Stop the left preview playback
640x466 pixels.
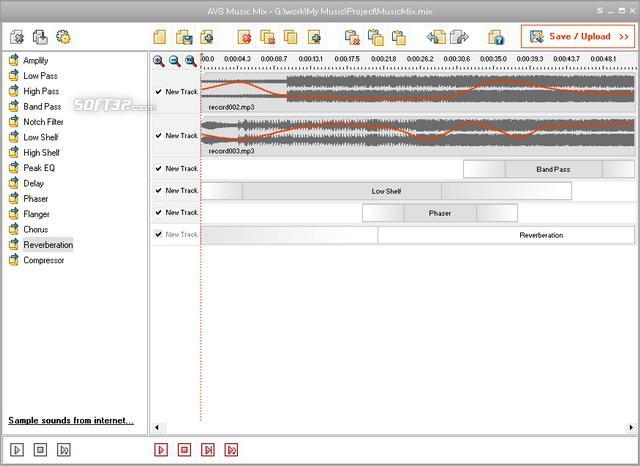coord(40,450)
